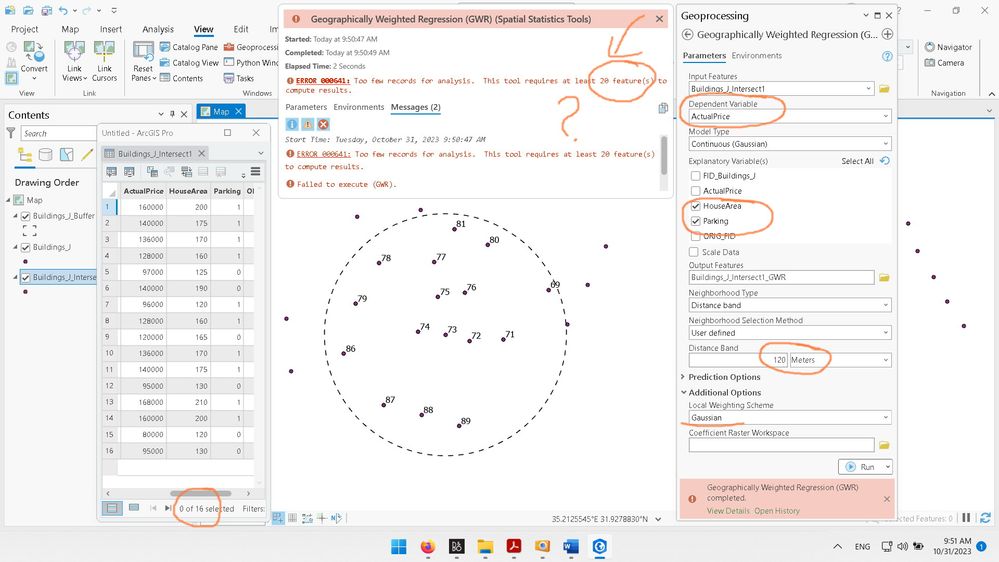Open Link Views tool in ribbon
This screenshot has width=999, height=562.
pos(74,61)
